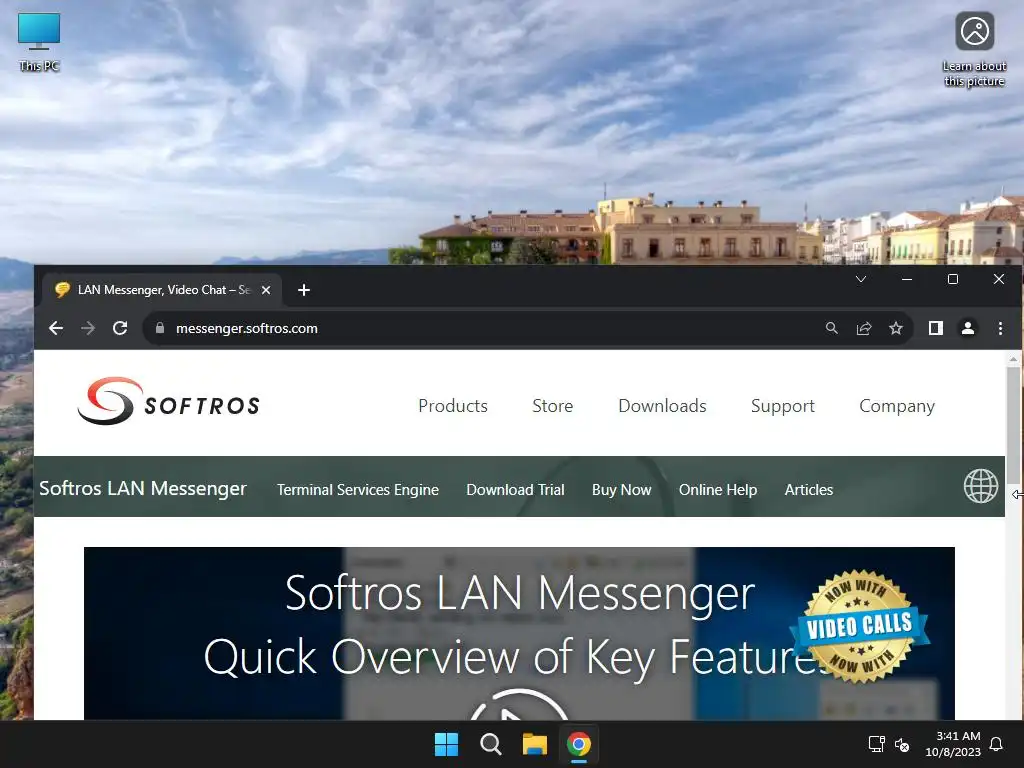Click the padlock site info icon
This screenshot has height=768, width=1024.
coord(160,328)
